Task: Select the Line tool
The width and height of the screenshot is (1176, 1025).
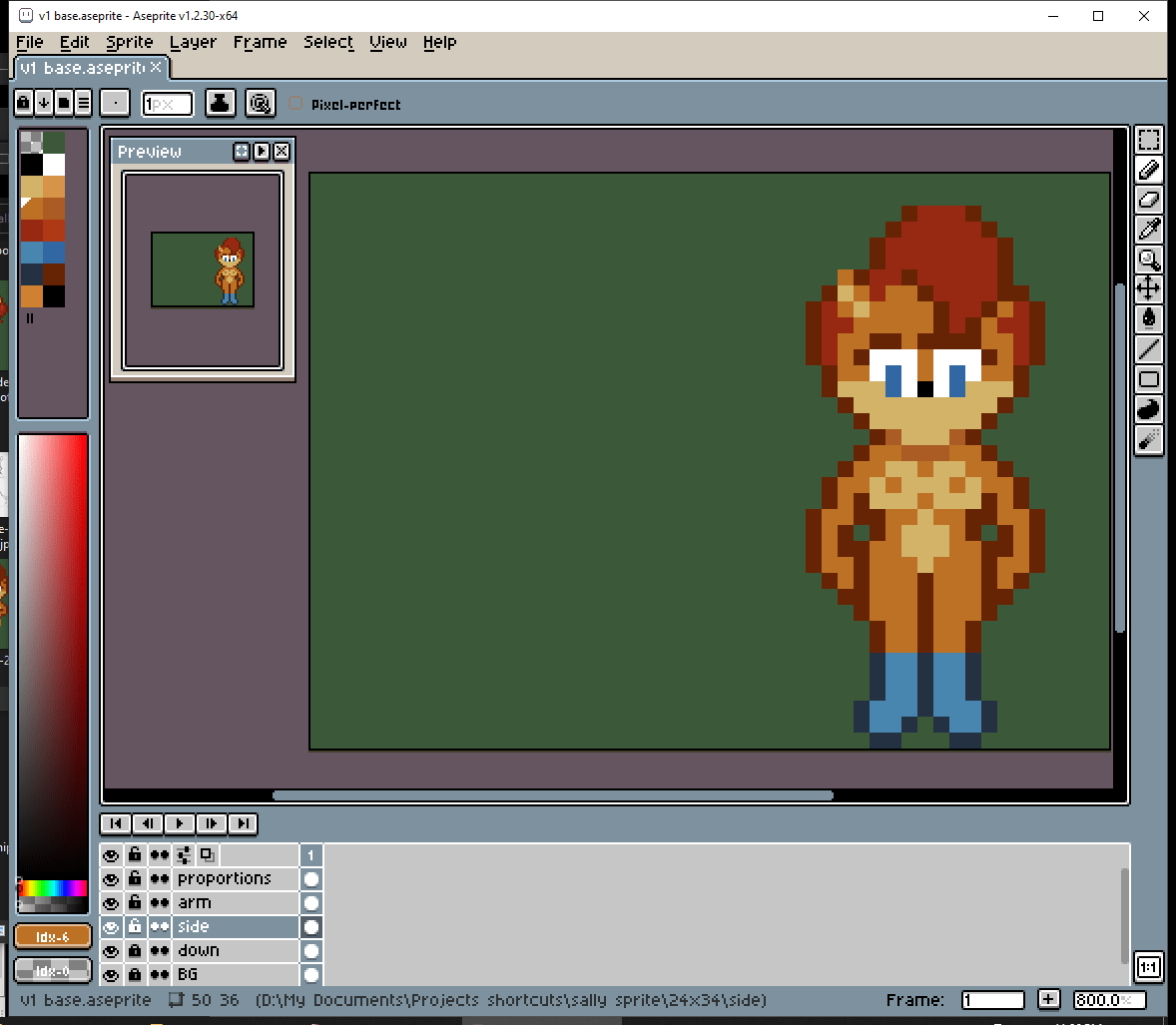Action: point(1149,349)
